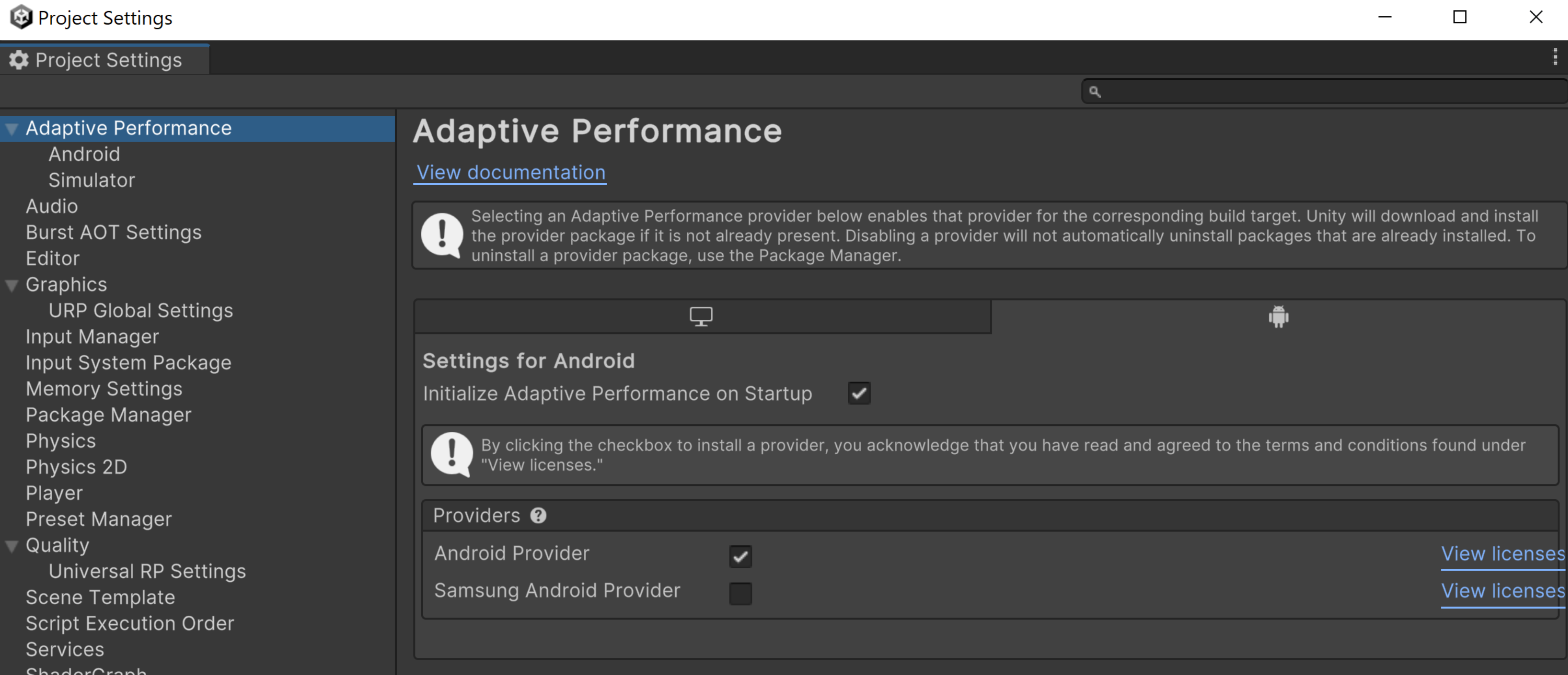Click the vertical ellipsis menu icon
The height and width of the screenshot is (675, 1568).
(x=1555, y=57)
